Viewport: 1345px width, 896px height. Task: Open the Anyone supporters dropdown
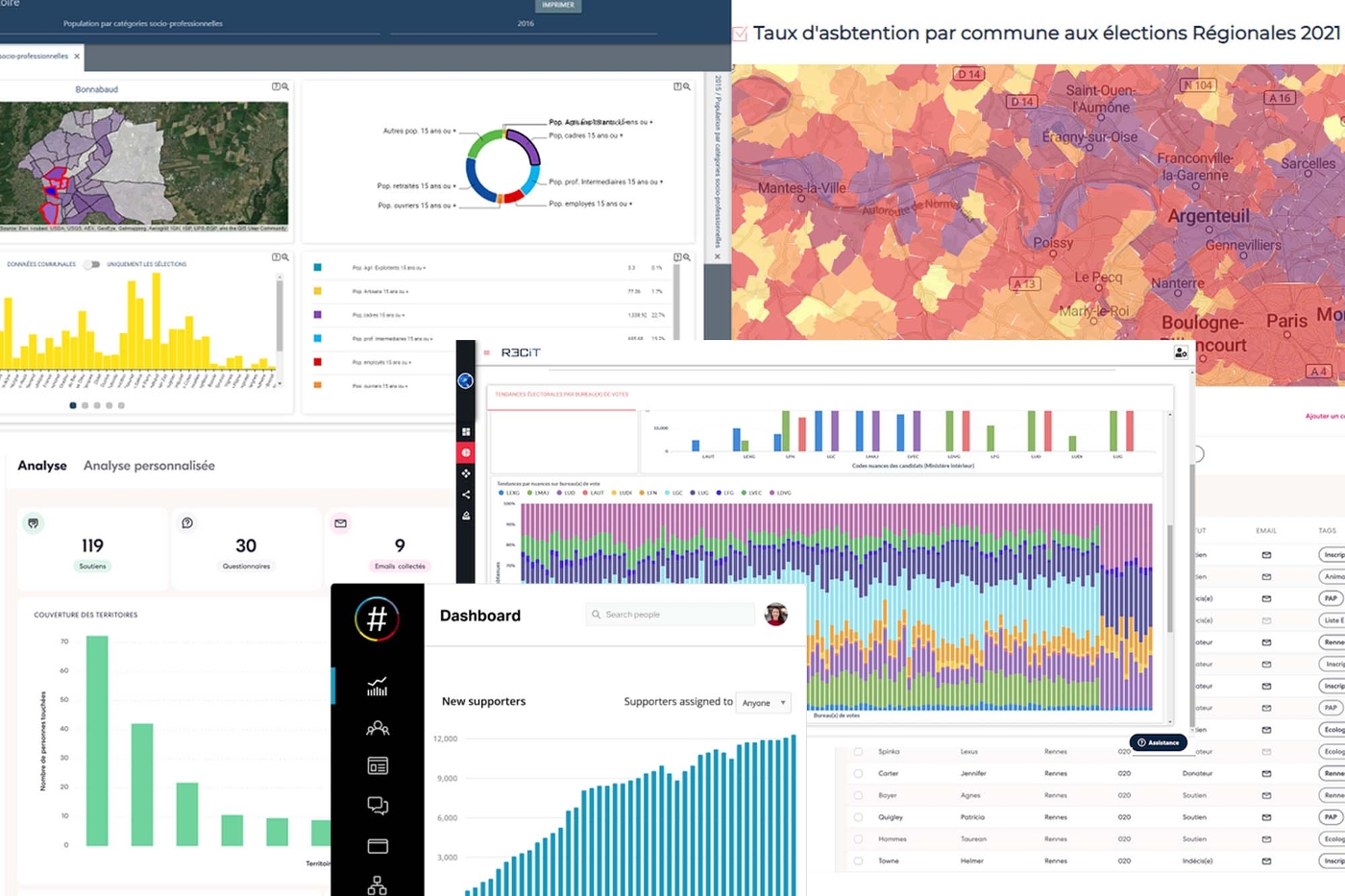pyautogui.click(x=763, y=703)
